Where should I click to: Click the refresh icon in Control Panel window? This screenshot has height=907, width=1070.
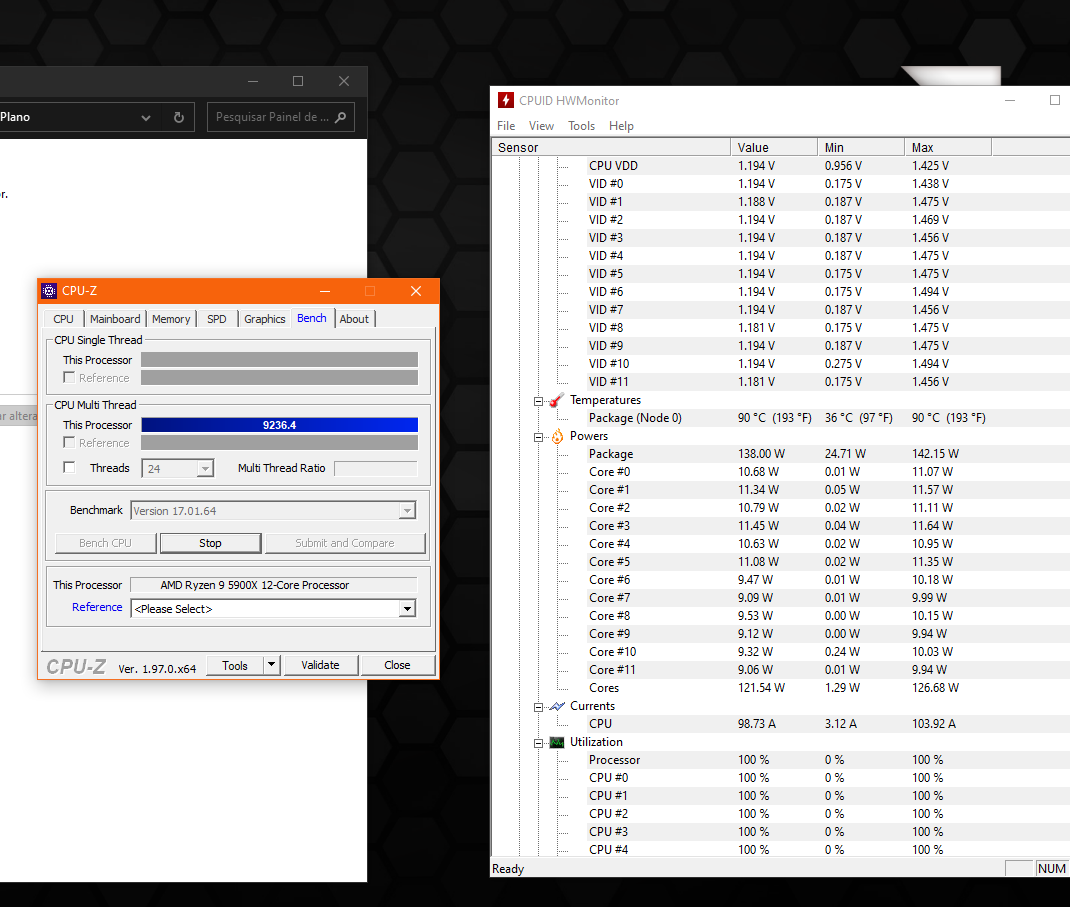tap(179, 117)
